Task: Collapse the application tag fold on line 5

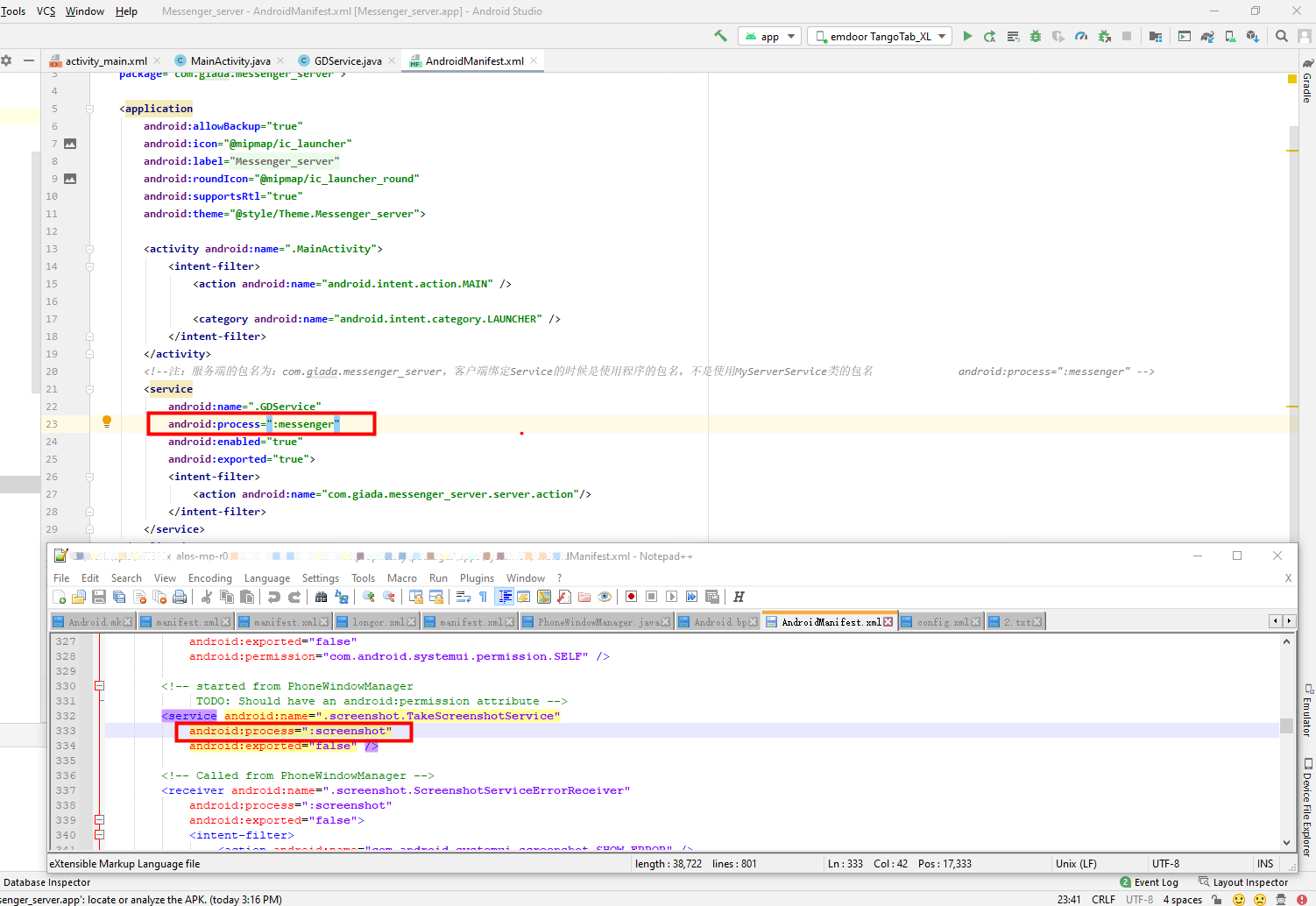Action: [x=89, y=109]
